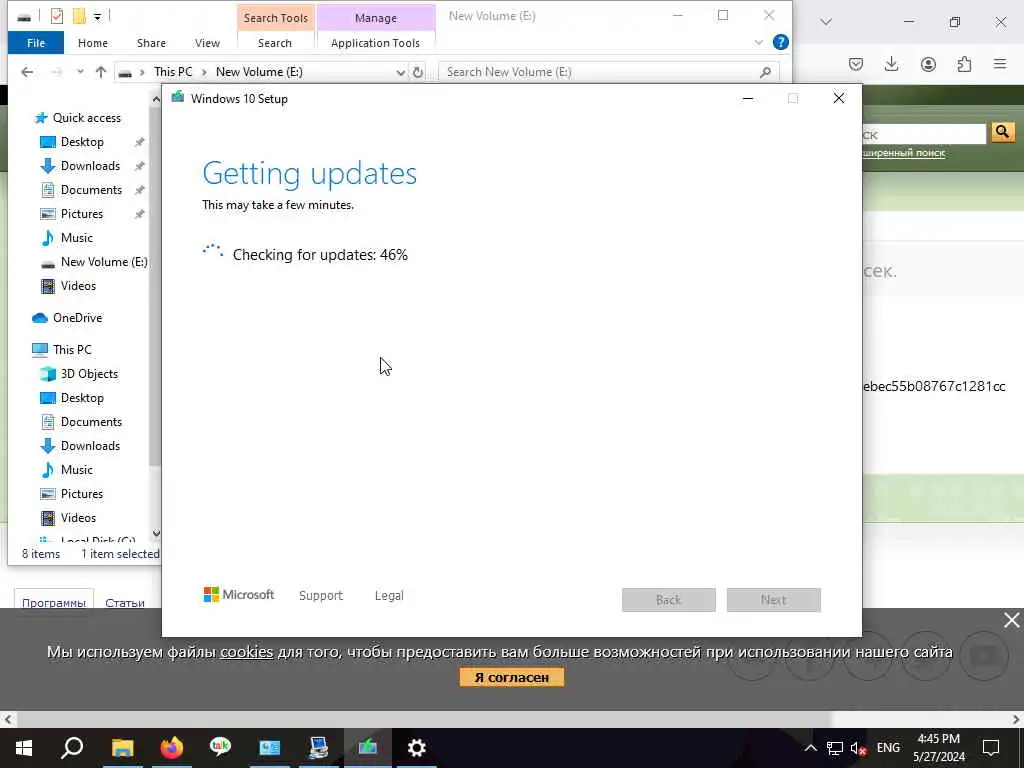Screen dimensions: 1024x768
Task: Click Firefox Pocket save icon
Action: pyautogui.click(x=856, y=64)
